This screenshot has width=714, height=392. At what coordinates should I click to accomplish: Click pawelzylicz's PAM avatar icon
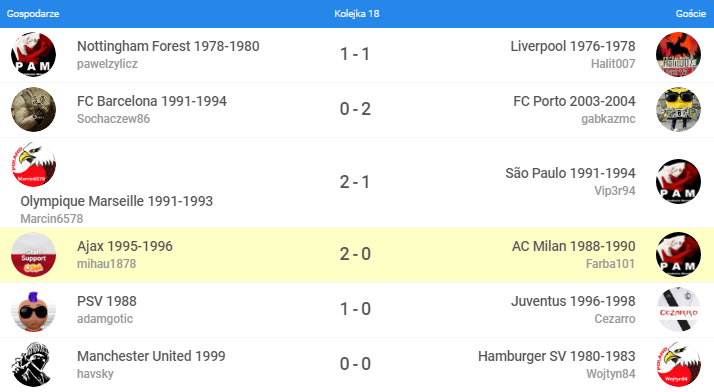coord(33,55)
